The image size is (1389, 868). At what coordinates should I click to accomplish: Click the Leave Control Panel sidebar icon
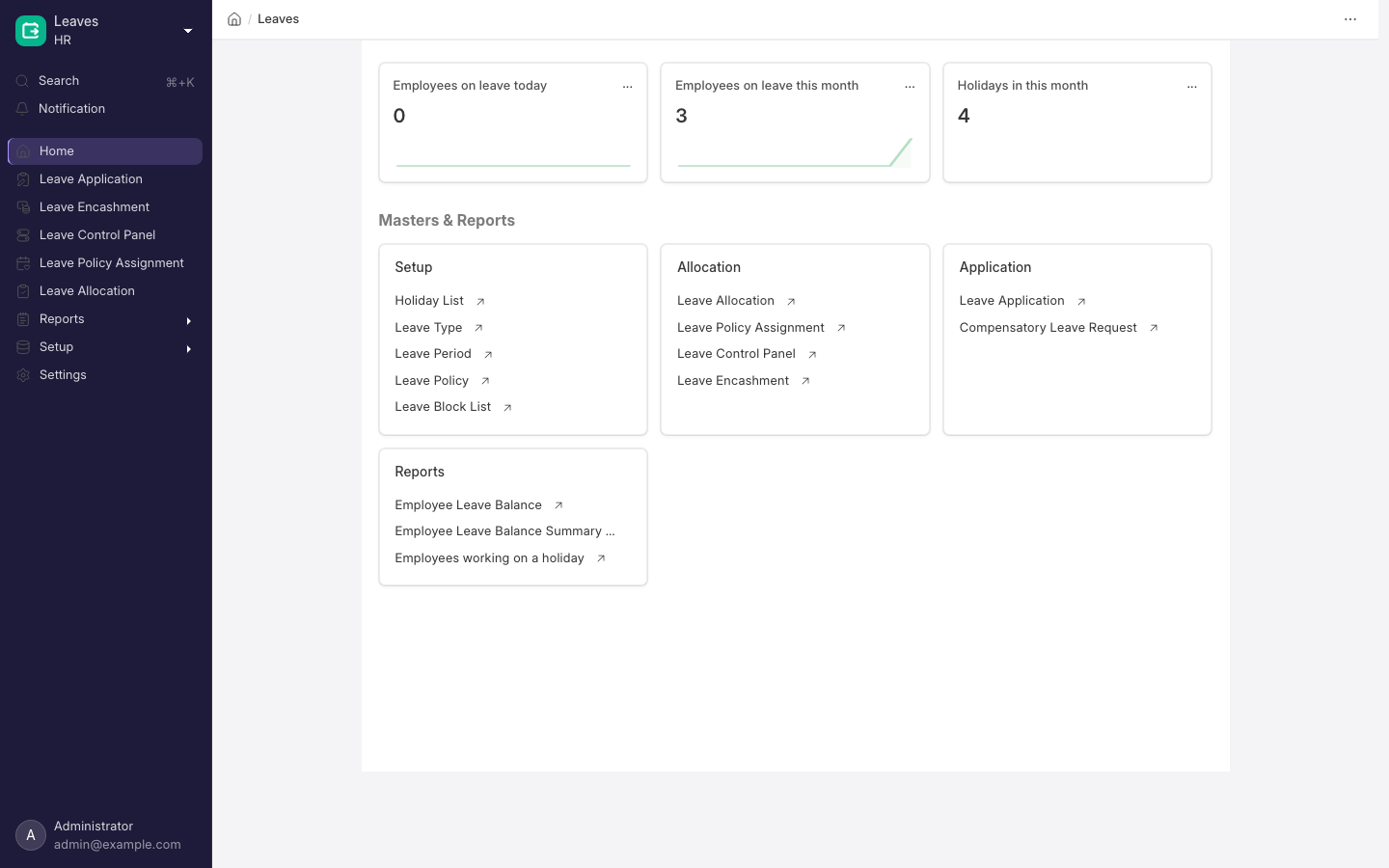point(23,235)
